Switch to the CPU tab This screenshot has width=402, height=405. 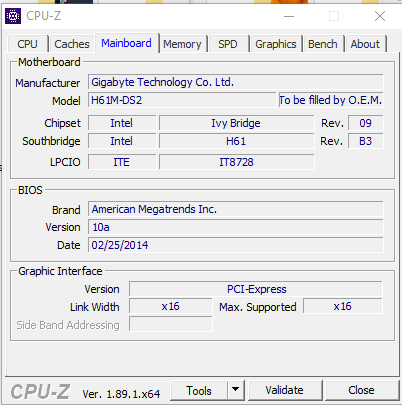click(27, 44)
